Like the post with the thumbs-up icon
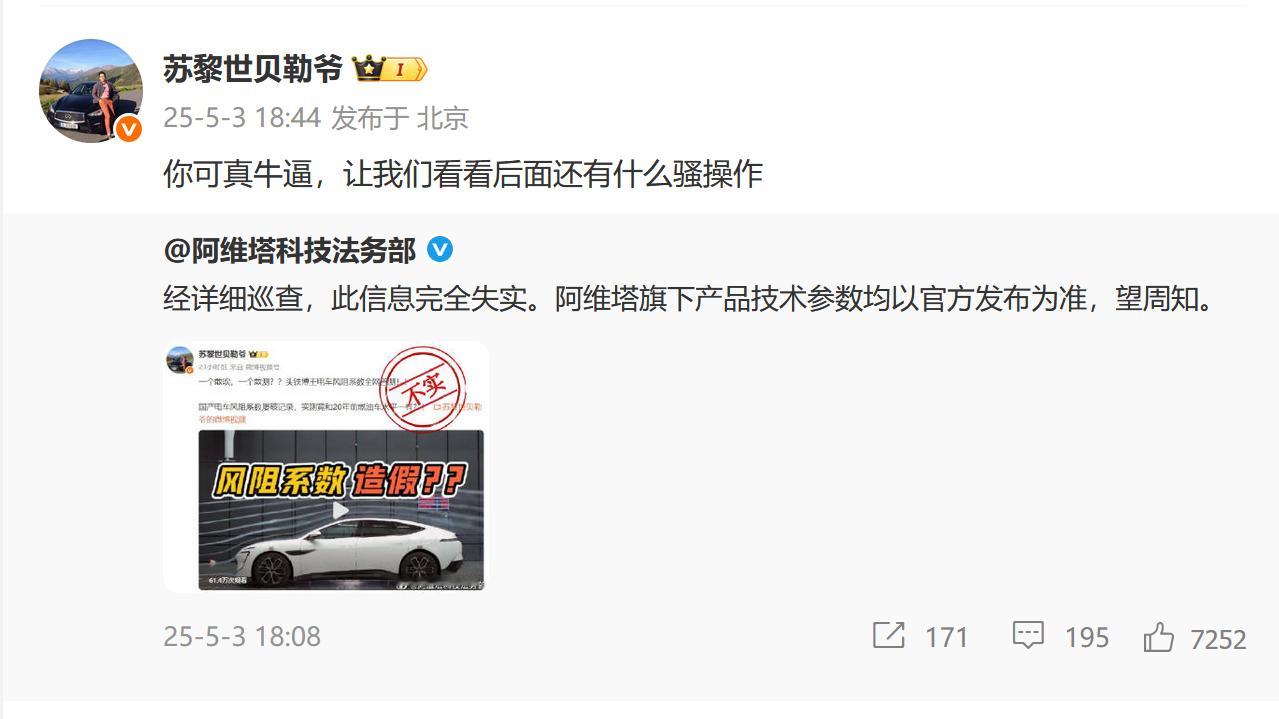The height and width of the screenshot is (719, 1279). point(1158,637)
